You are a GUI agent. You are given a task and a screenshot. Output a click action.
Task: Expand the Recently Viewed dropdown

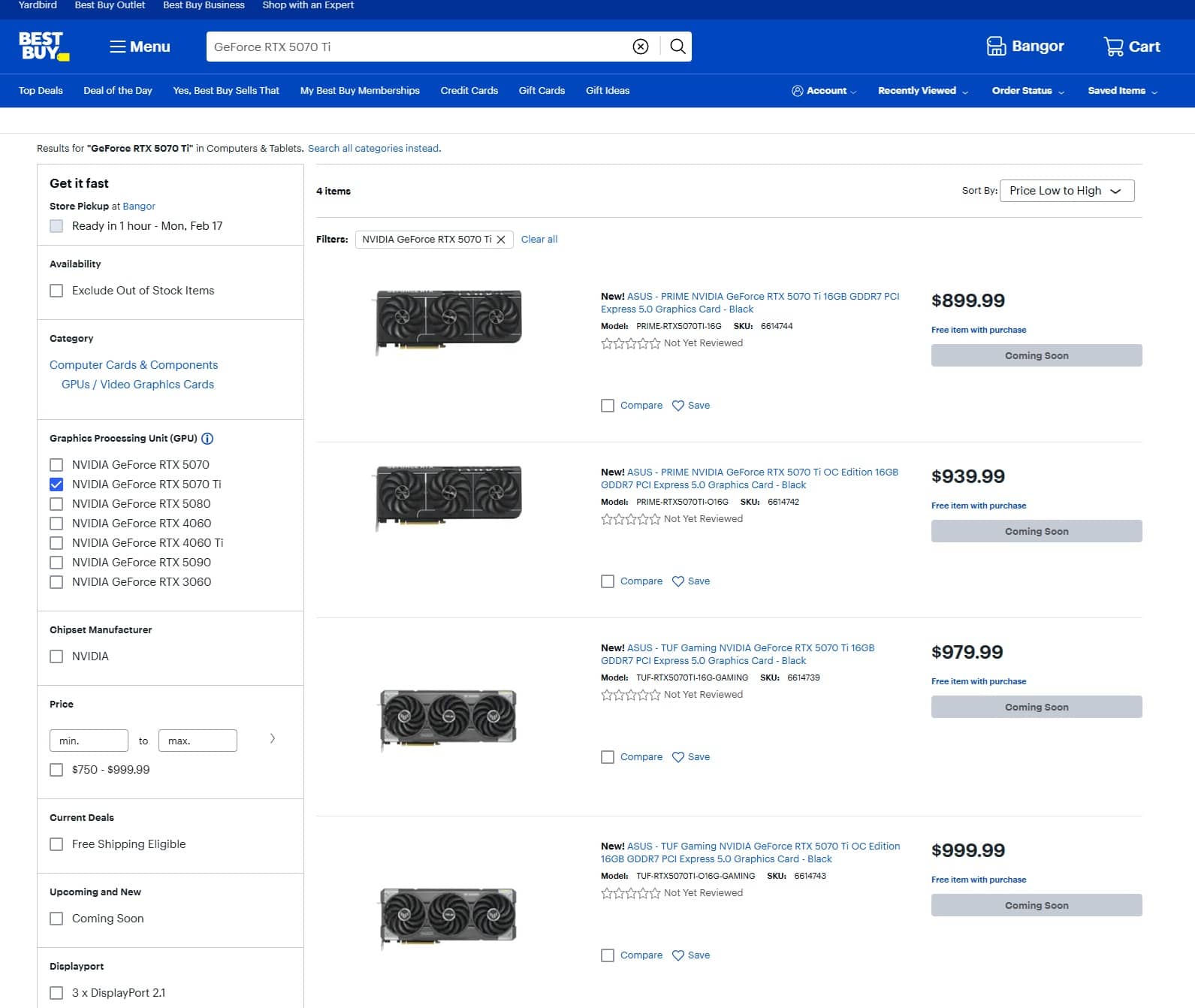(923, 91)
